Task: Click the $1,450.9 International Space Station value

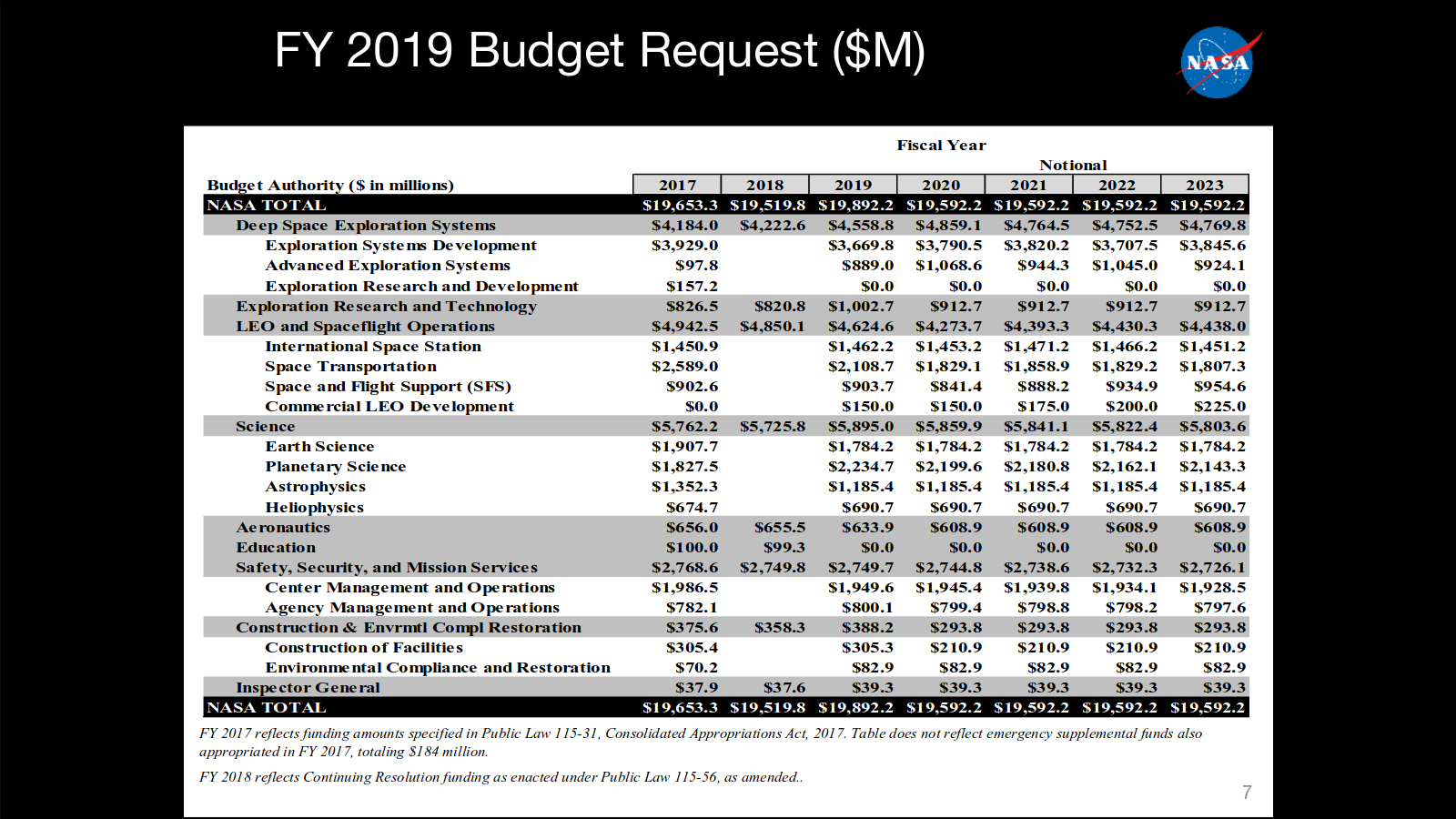Action: coord(684,346)
